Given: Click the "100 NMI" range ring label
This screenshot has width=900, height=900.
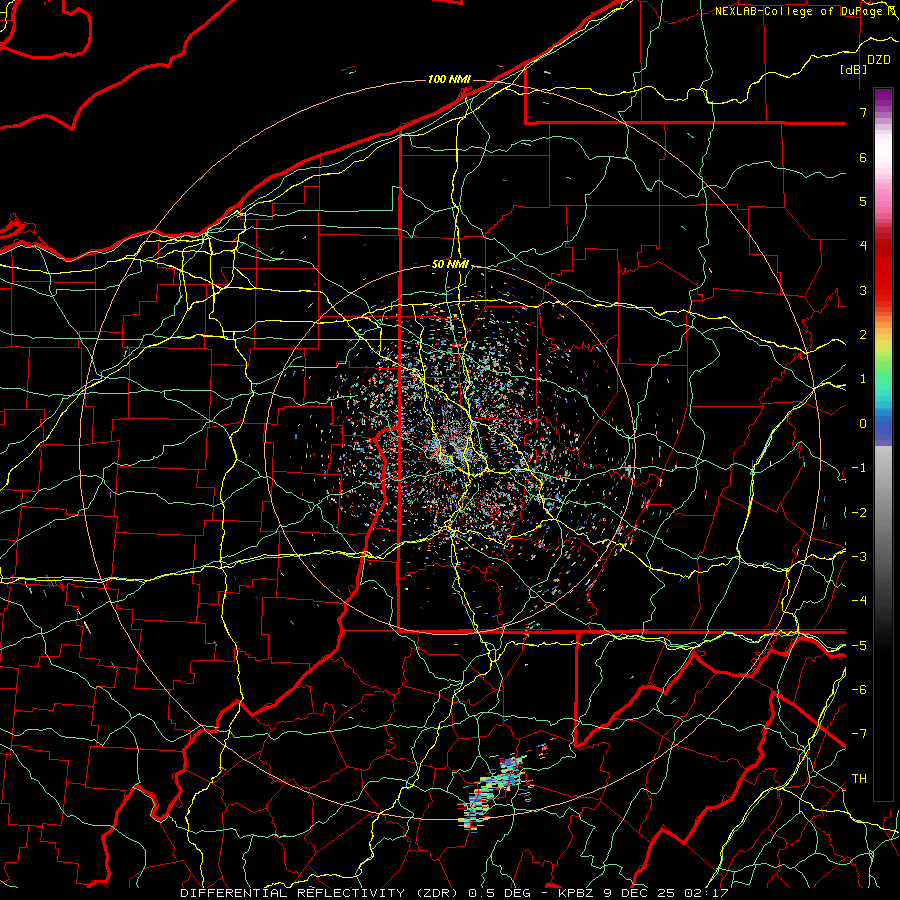Looking at the screenshot, I should coord(449,79).
